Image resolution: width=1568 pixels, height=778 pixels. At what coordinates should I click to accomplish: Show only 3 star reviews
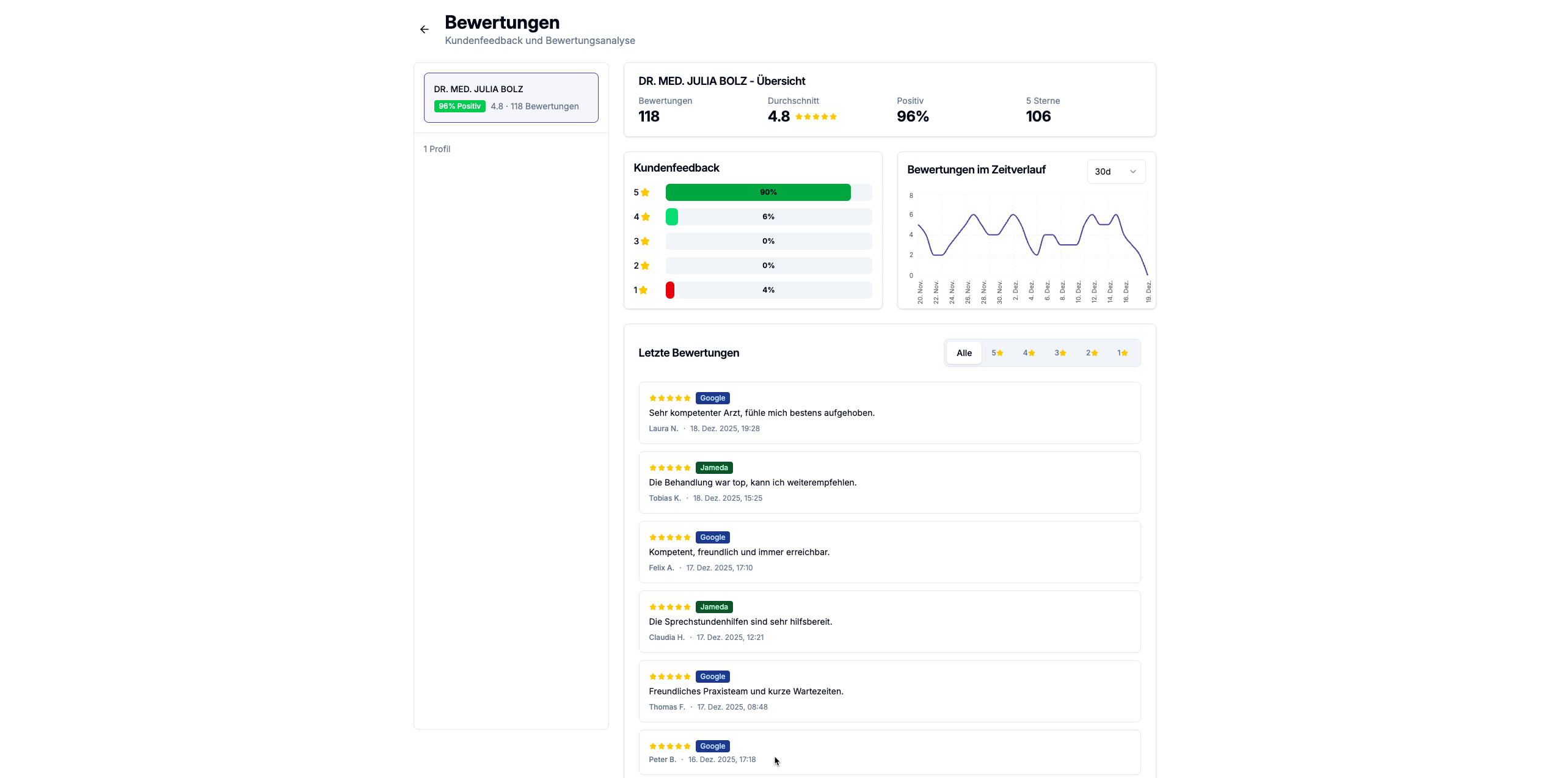click(1060, 353)
